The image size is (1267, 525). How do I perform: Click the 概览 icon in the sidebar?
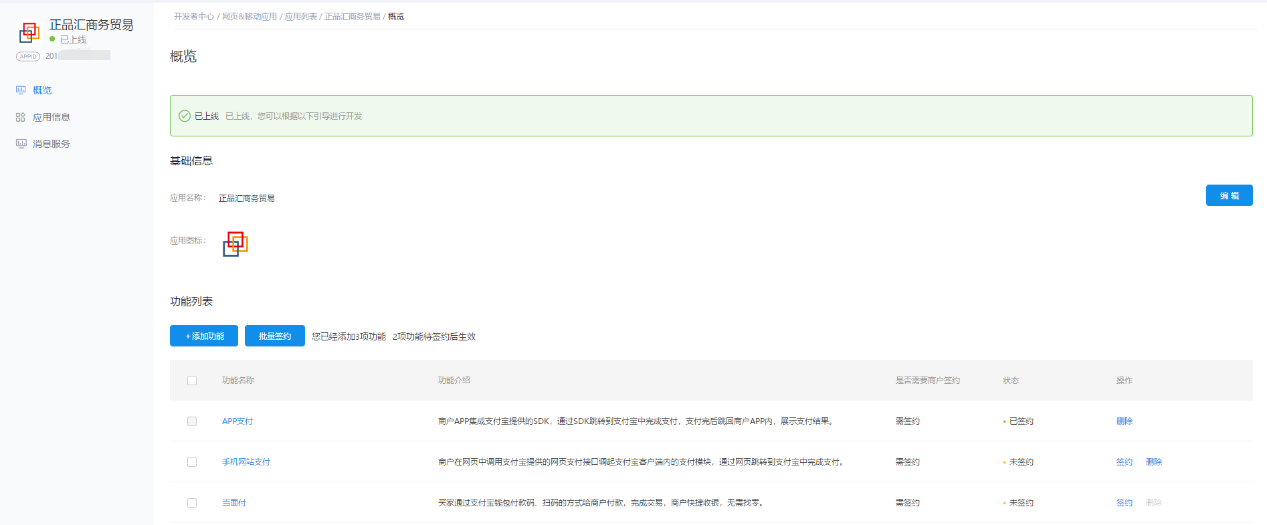pyautogui.click(x=21, y=90)
